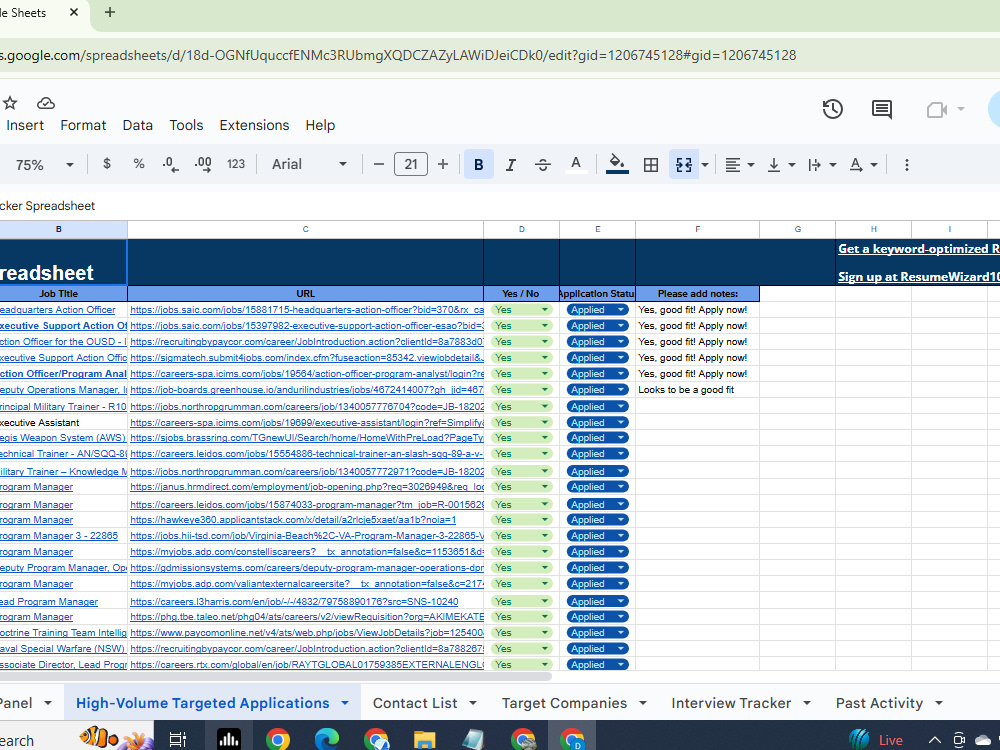Screen dimensions: 1000x750
Task: Toggle merge cells button
Action: coord(684,165)
